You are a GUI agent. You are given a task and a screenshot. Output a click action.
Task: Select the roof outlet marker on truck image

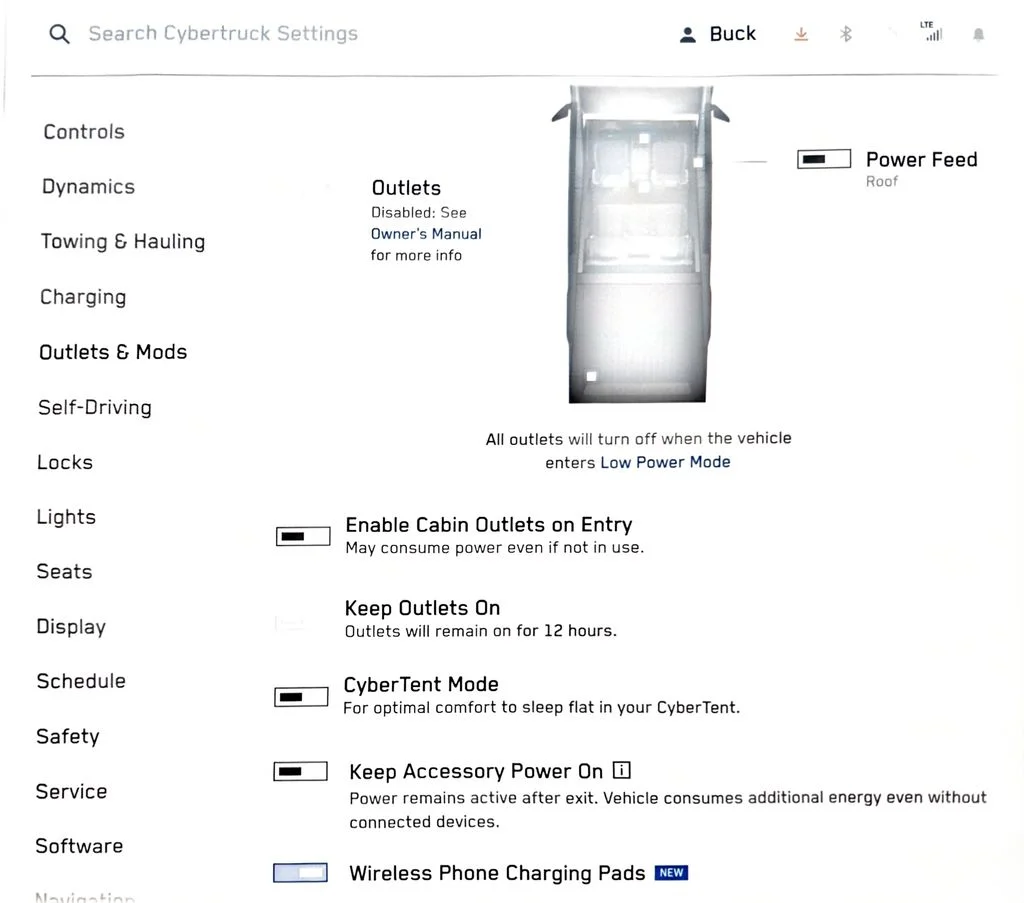(698, 162)
